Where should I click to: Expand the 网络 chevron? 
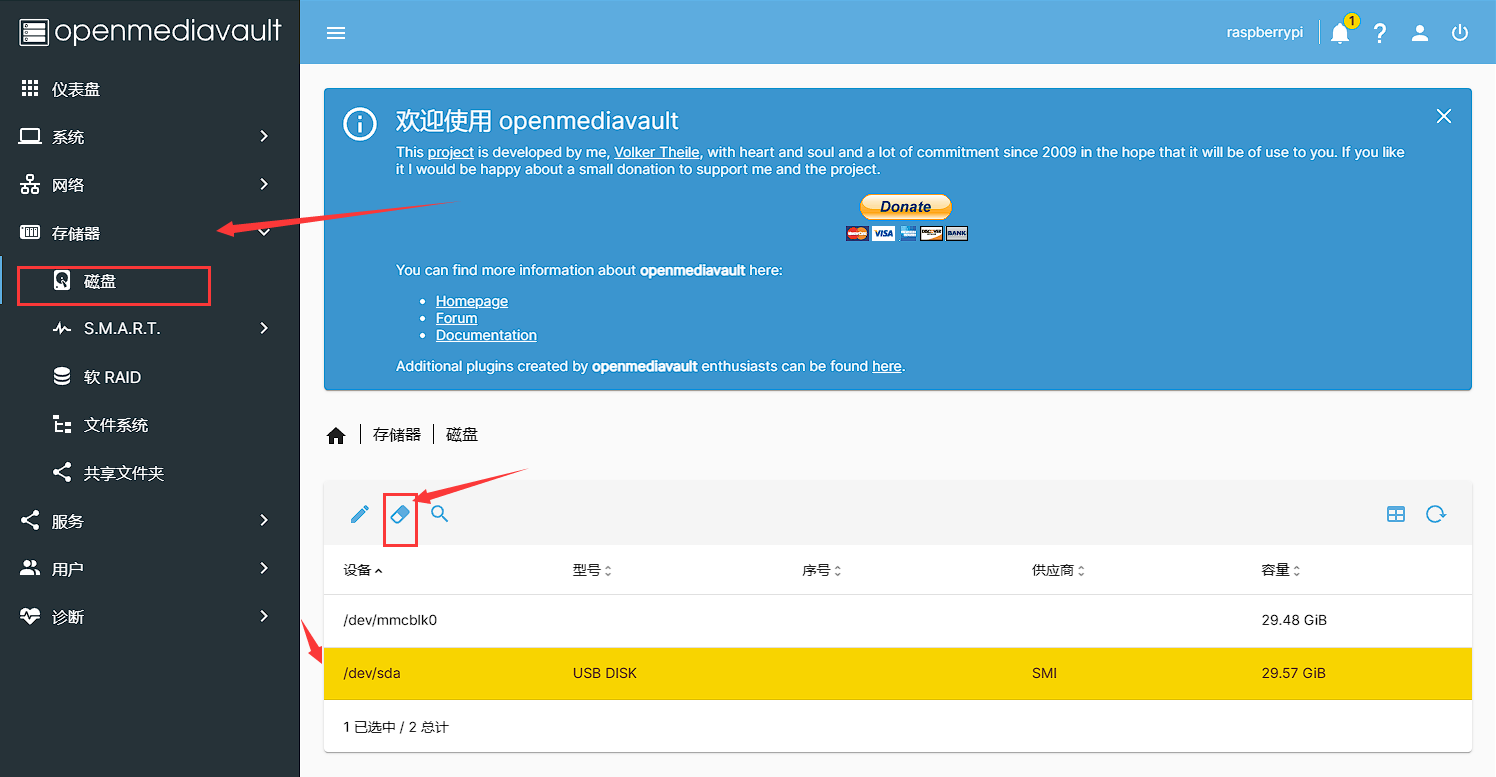264,184
